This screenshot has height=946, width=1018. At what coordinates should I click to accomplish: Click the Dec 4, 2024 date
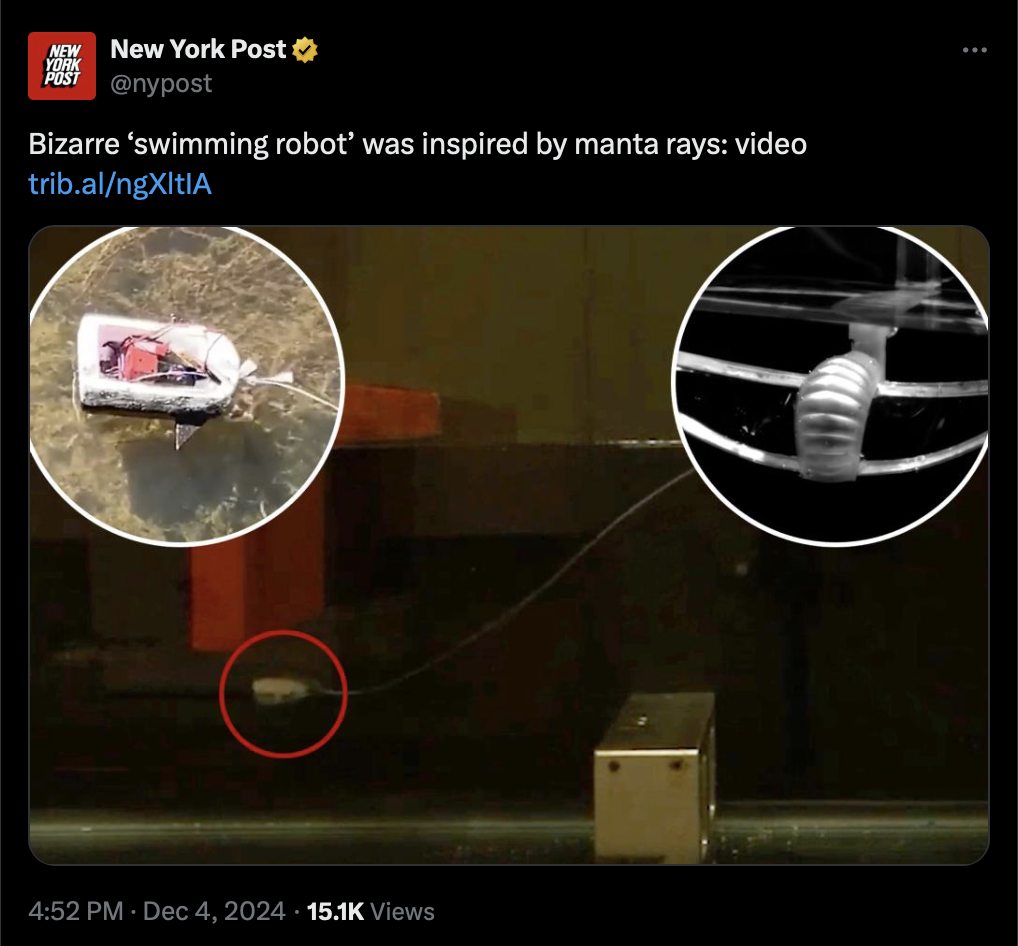coord(214,911)
